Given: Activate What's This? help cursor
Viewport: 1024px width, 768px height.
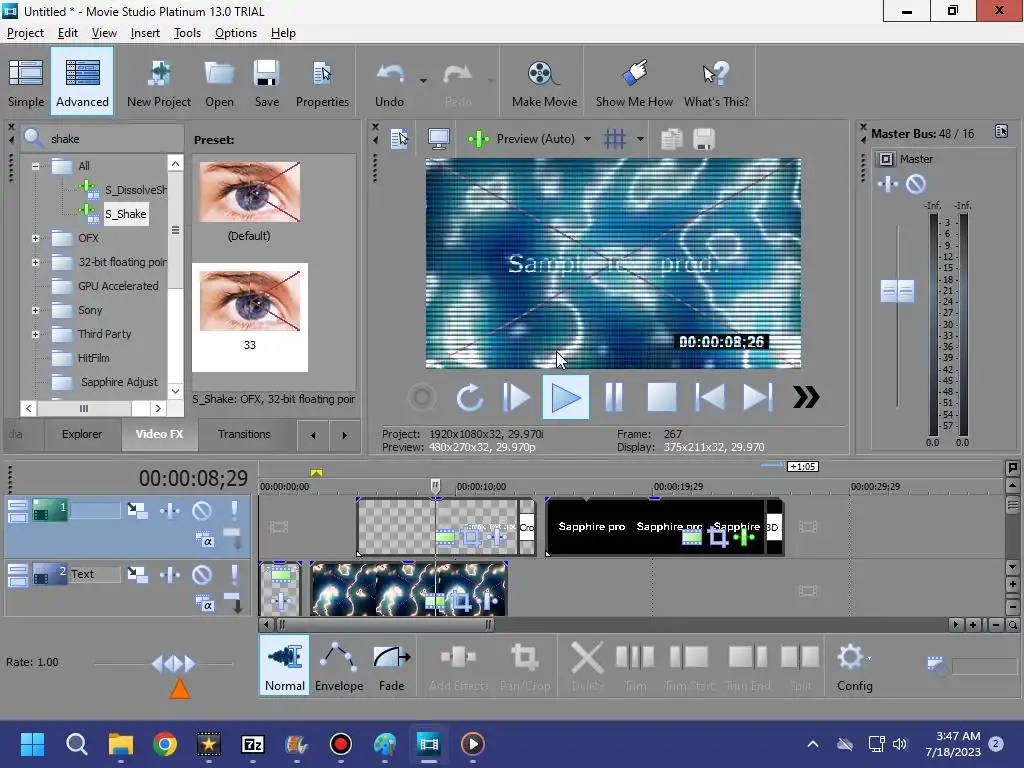Looking at the screenshot, I should (716, 82).
